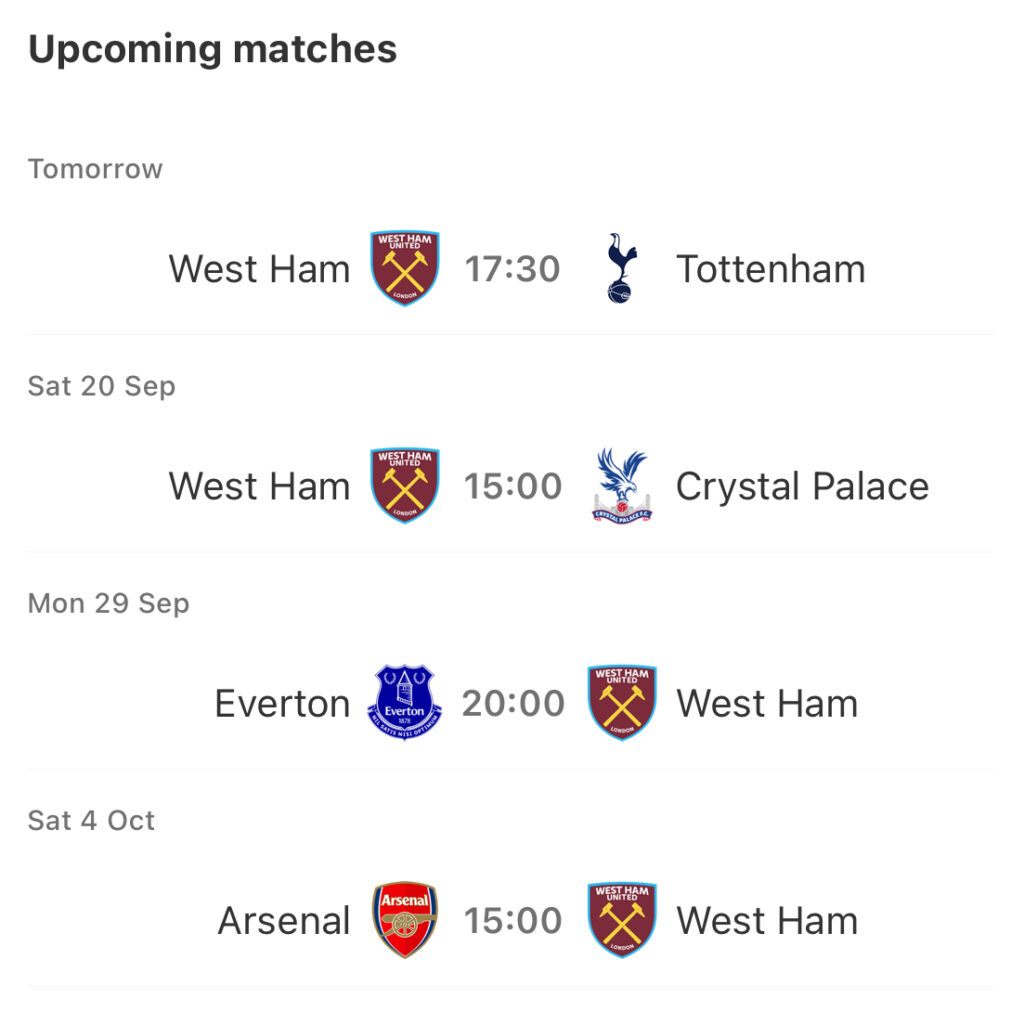Click the Arsenal cannon crest
Screen dimensions: 1024x1011
coord(405,920)
